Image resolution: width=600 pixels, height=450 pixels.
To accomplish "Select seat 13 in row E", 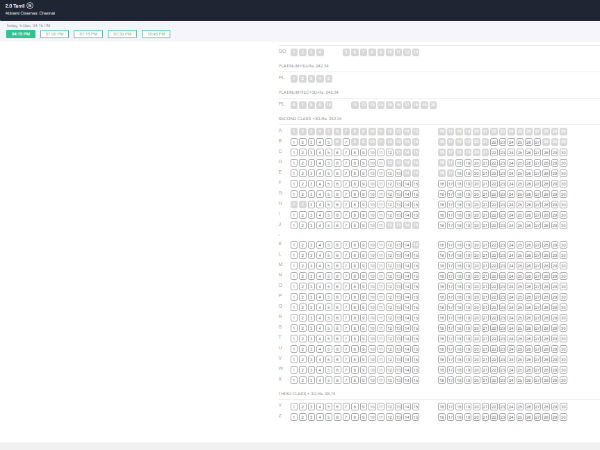I will [398, 173].
